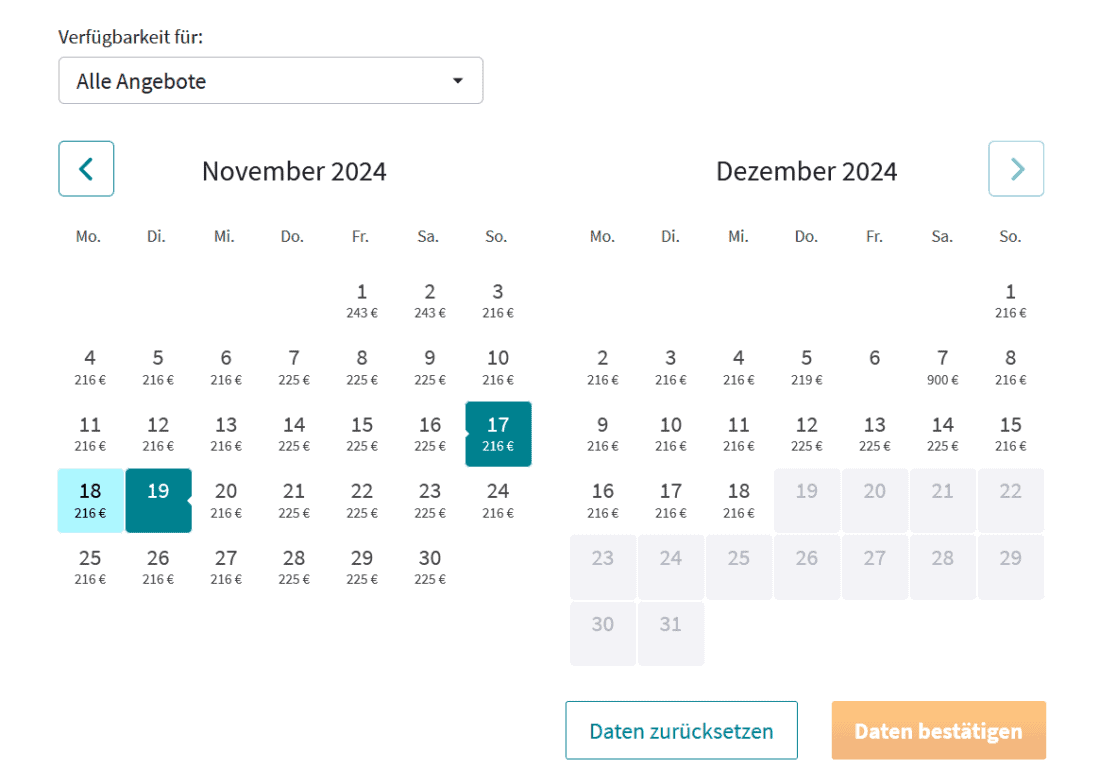1100x769 pixels.
Task: Select December 18 priced 216 €
Action: pyautogui.click(x=738, y=500)
